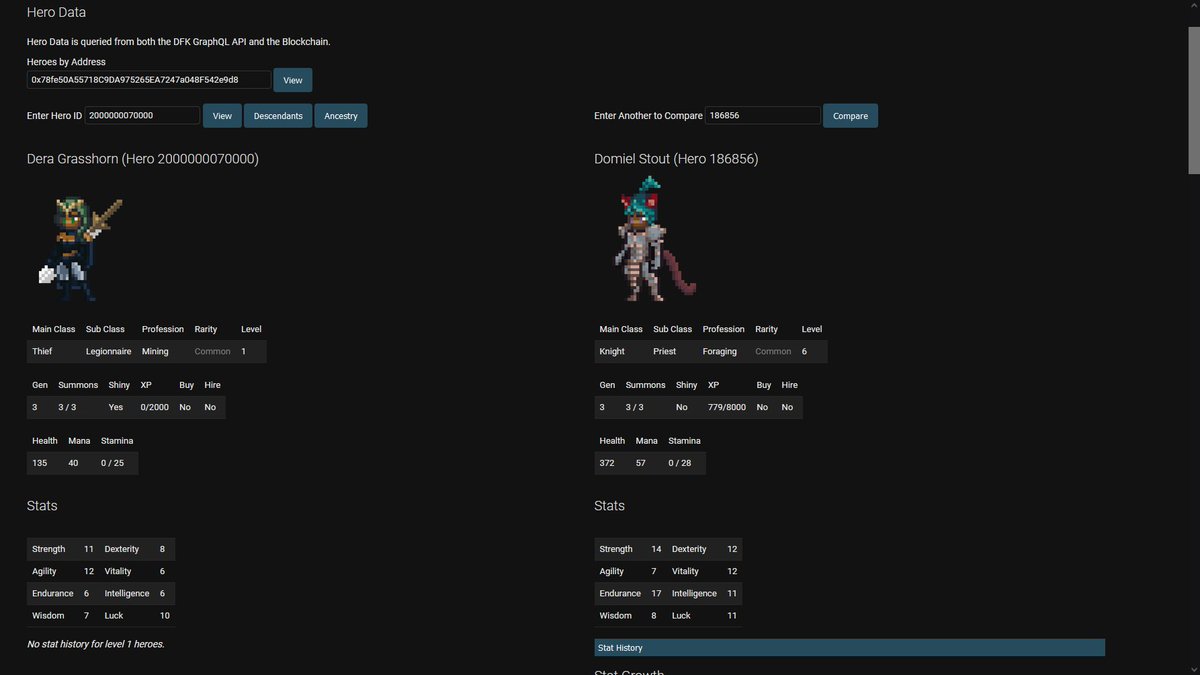Image resolution: width=1200 pixels, height=675 pixels.
Task: Expand the Stat History section for Domiel Stout
Action: click(848, 647)
